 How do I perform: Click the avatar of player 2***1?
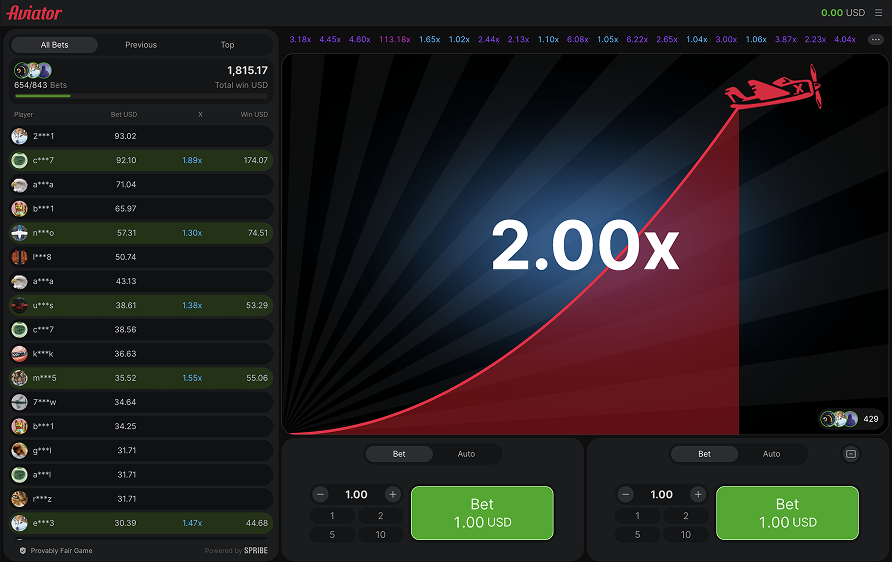(19, 136)
